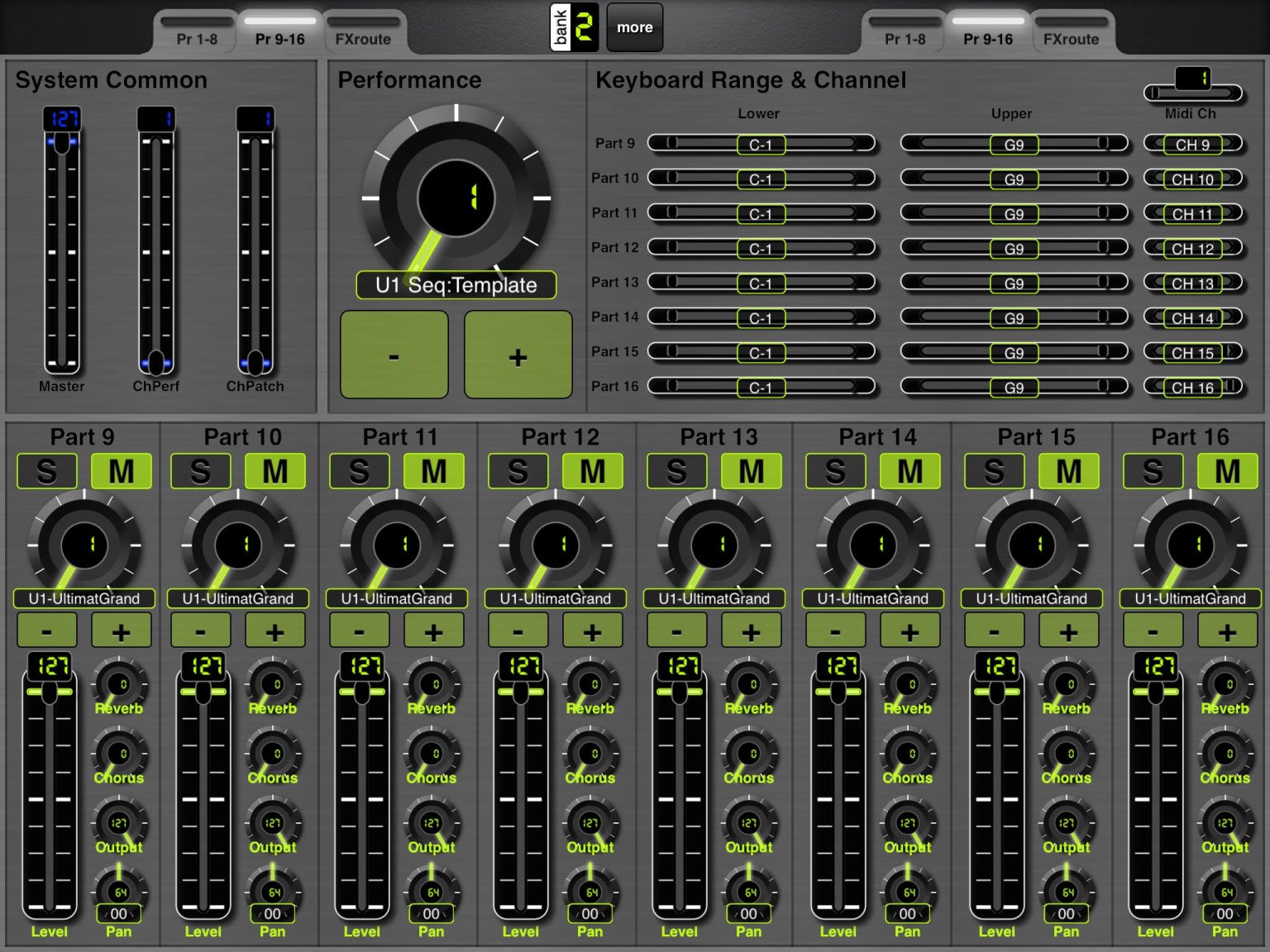Mute Part 13
This screenshot has height=952, width=1270.
[x=752, y=471]
